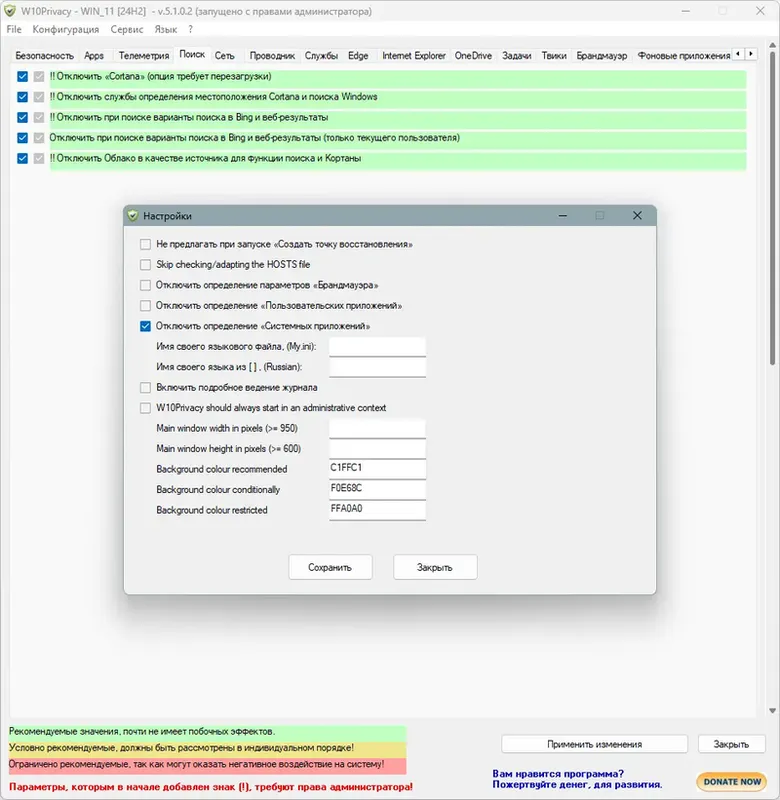Close the Настройки dialog with X
This screenshot has height=800, width=780.
[637, 215]
